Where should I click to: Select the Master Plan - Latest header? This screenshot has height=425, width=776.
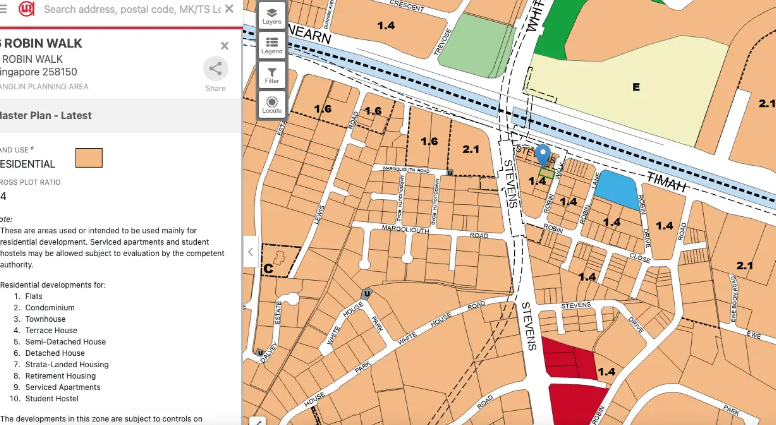tap(48, 115)
